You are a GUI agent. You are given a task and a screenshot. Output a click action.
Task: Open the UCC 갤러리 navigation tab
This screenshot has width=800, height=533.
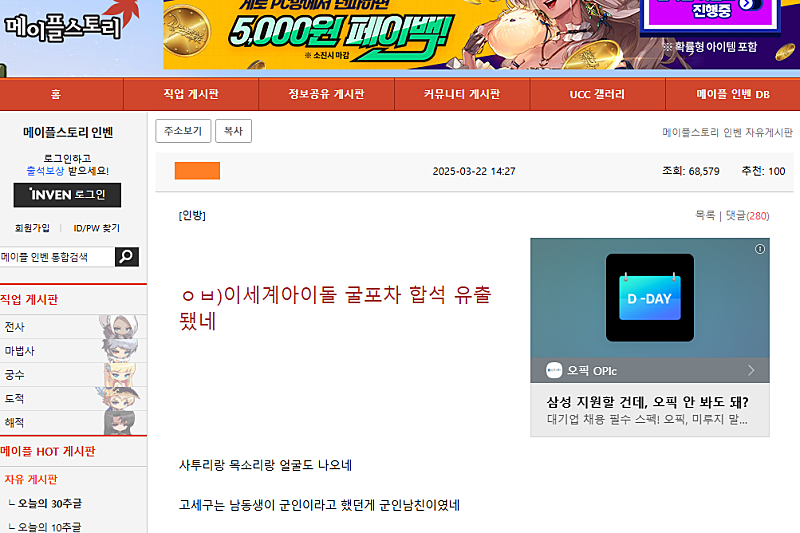(597, 94)
